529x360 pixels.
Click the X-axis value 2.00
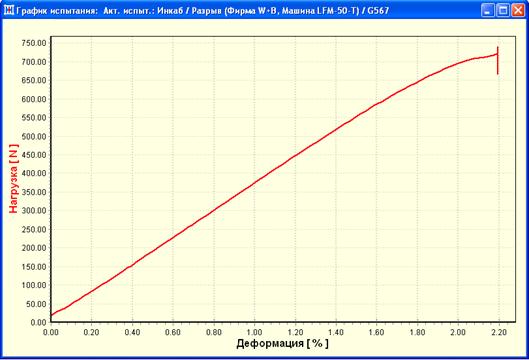[x=458, y=332]
